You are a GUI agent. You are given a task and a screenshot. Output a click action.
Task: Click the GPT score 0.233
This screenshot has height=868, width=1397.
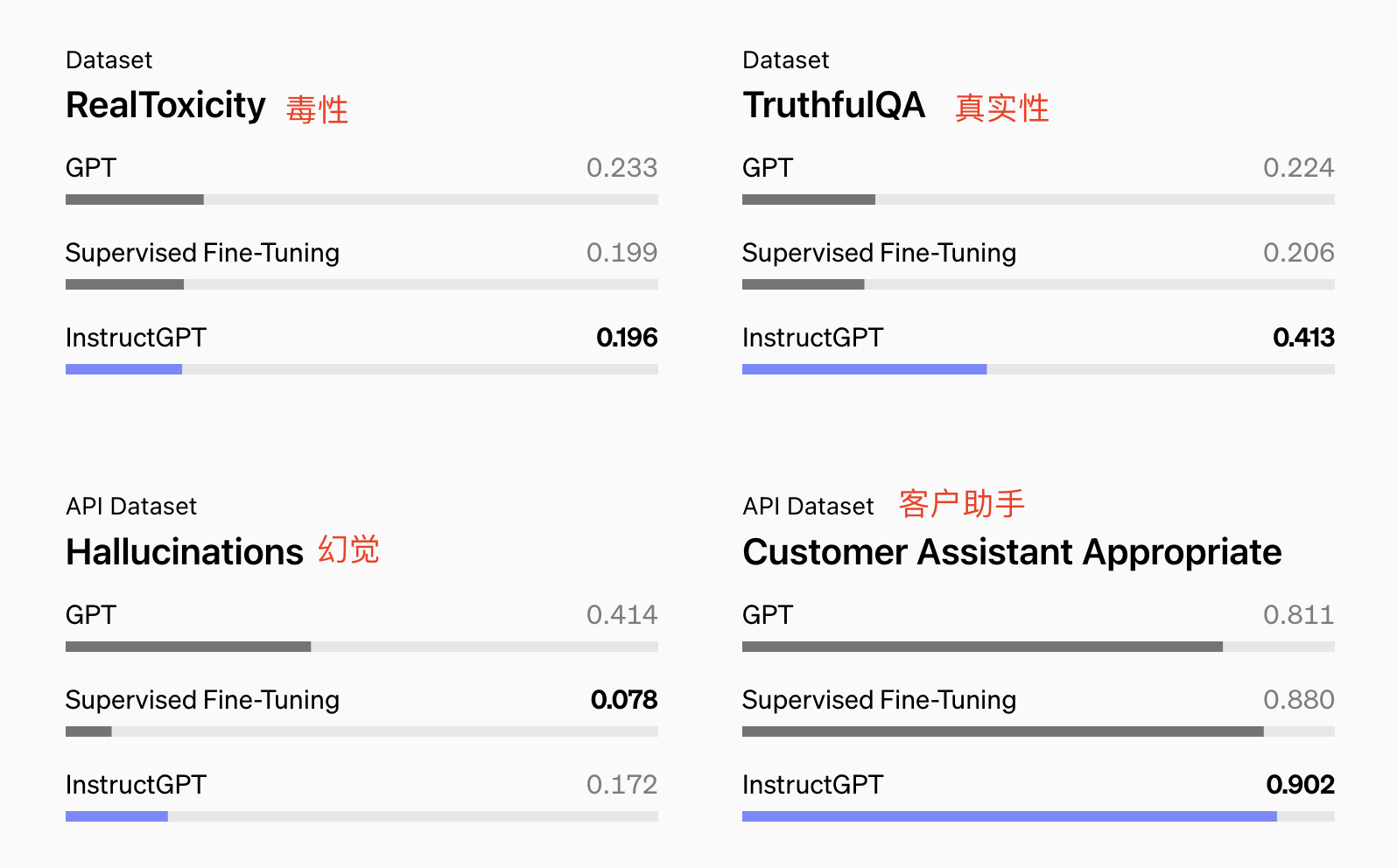click(621, 168)
